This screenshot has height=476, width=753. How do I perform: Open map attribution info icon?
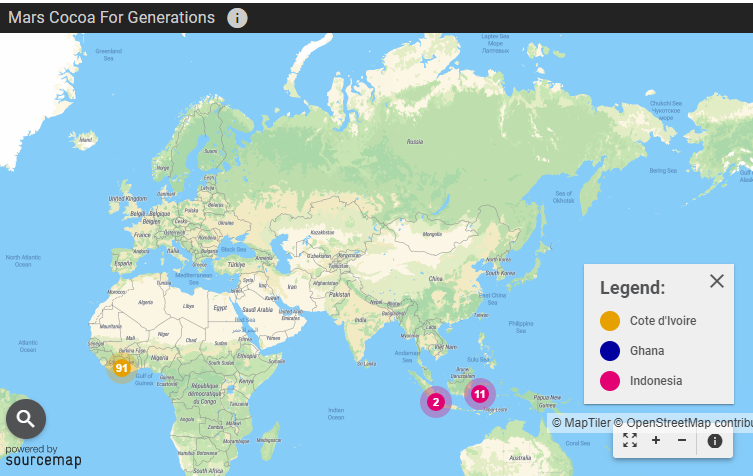click(x=715, y=440)
